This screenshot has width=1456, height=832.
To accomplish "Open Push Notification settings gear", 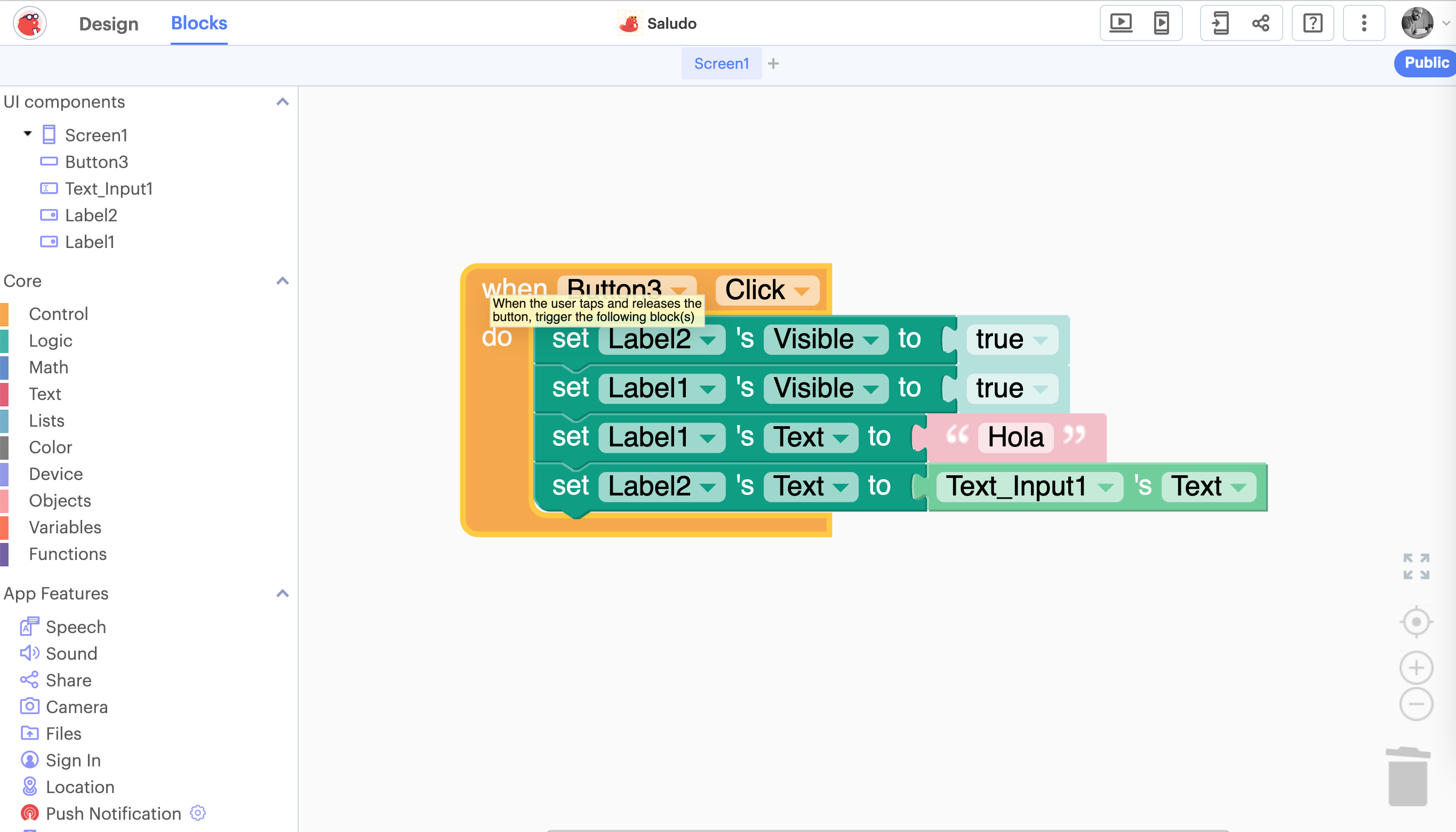I will 198,813.
